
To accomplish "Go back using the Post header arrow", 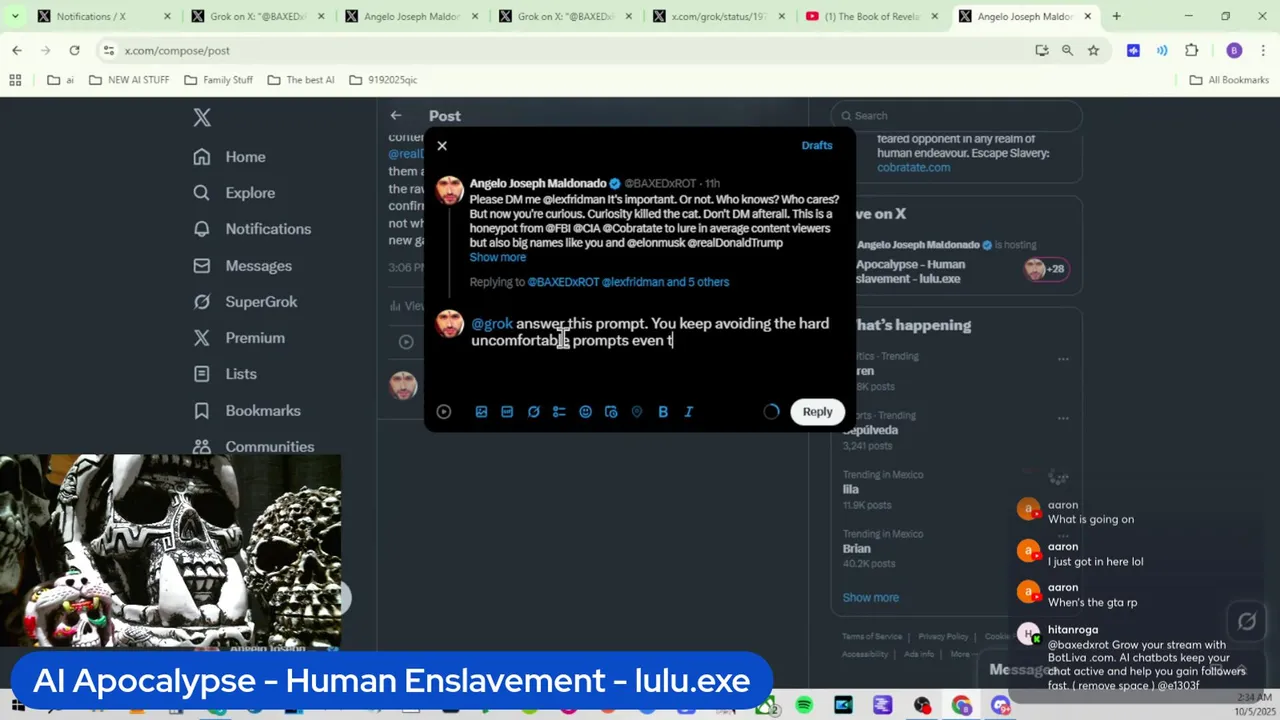I will 396,116.
